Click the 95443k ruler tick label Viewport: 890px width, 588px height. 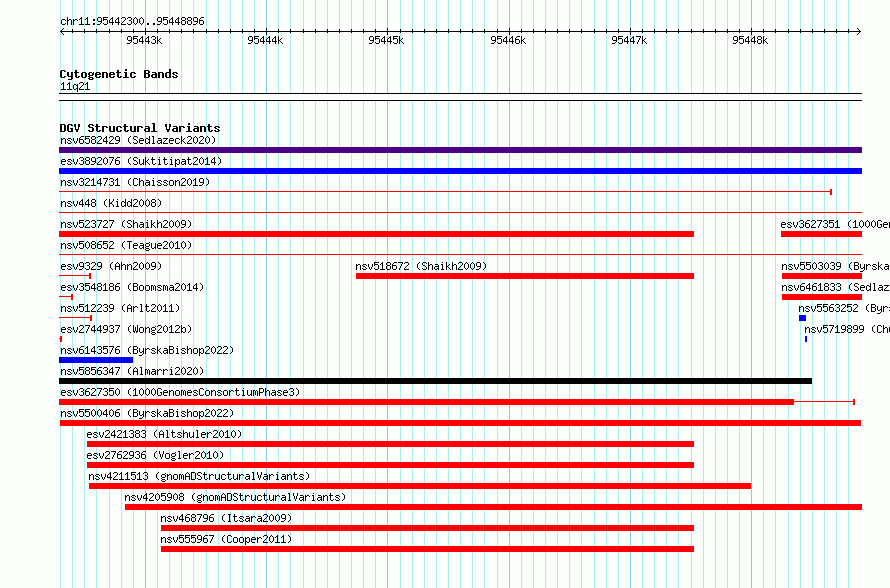pyautogui.click(x=144, y=40)
